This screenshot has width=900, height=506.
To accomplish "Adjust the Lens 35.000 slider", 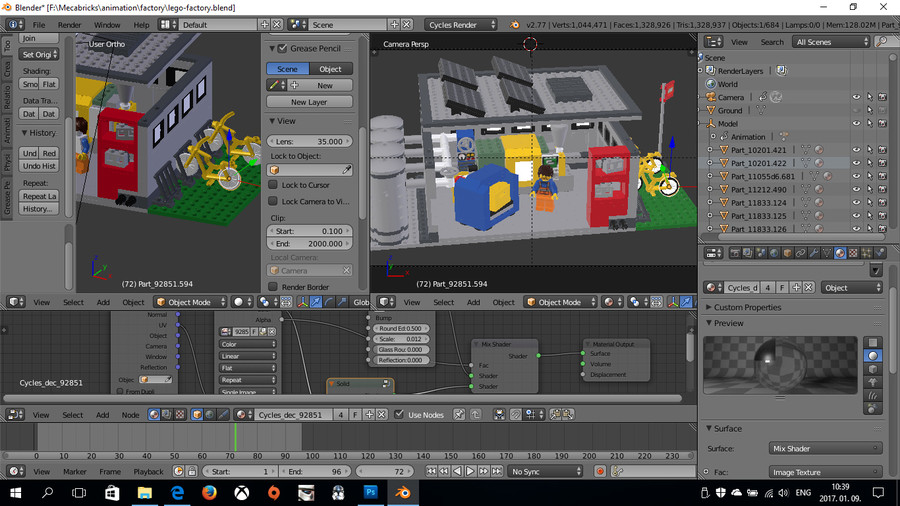I will (x=309, y=142).
